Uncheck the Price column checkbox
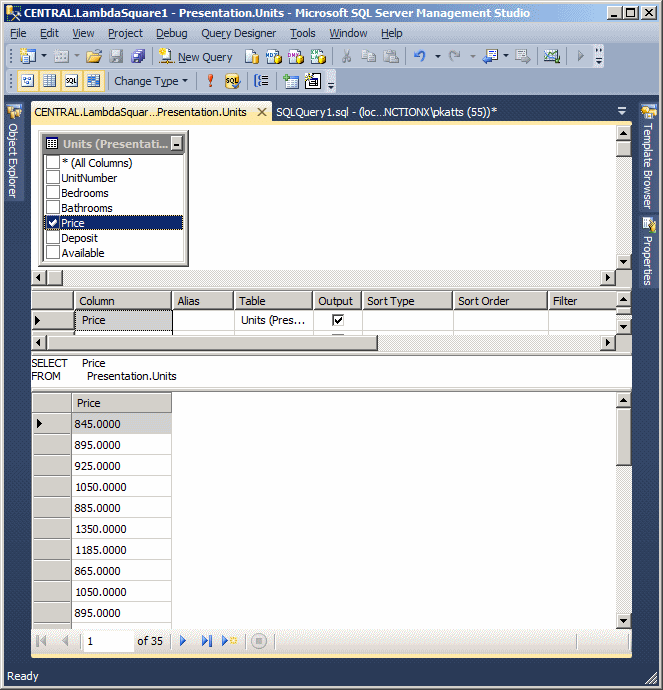 pos(53,223)
